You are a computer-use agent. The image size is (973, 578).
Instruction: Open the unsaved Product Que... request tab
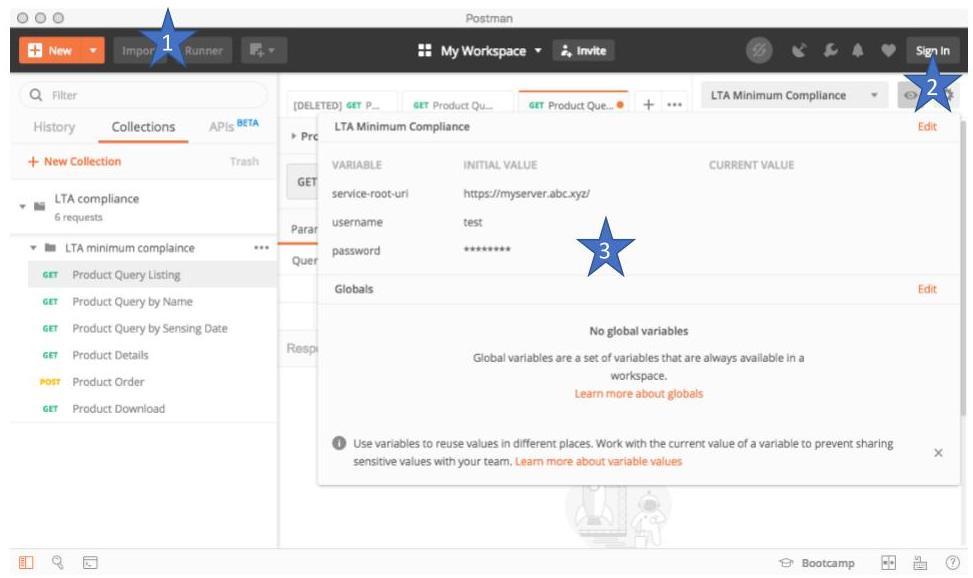pos(573,105)
